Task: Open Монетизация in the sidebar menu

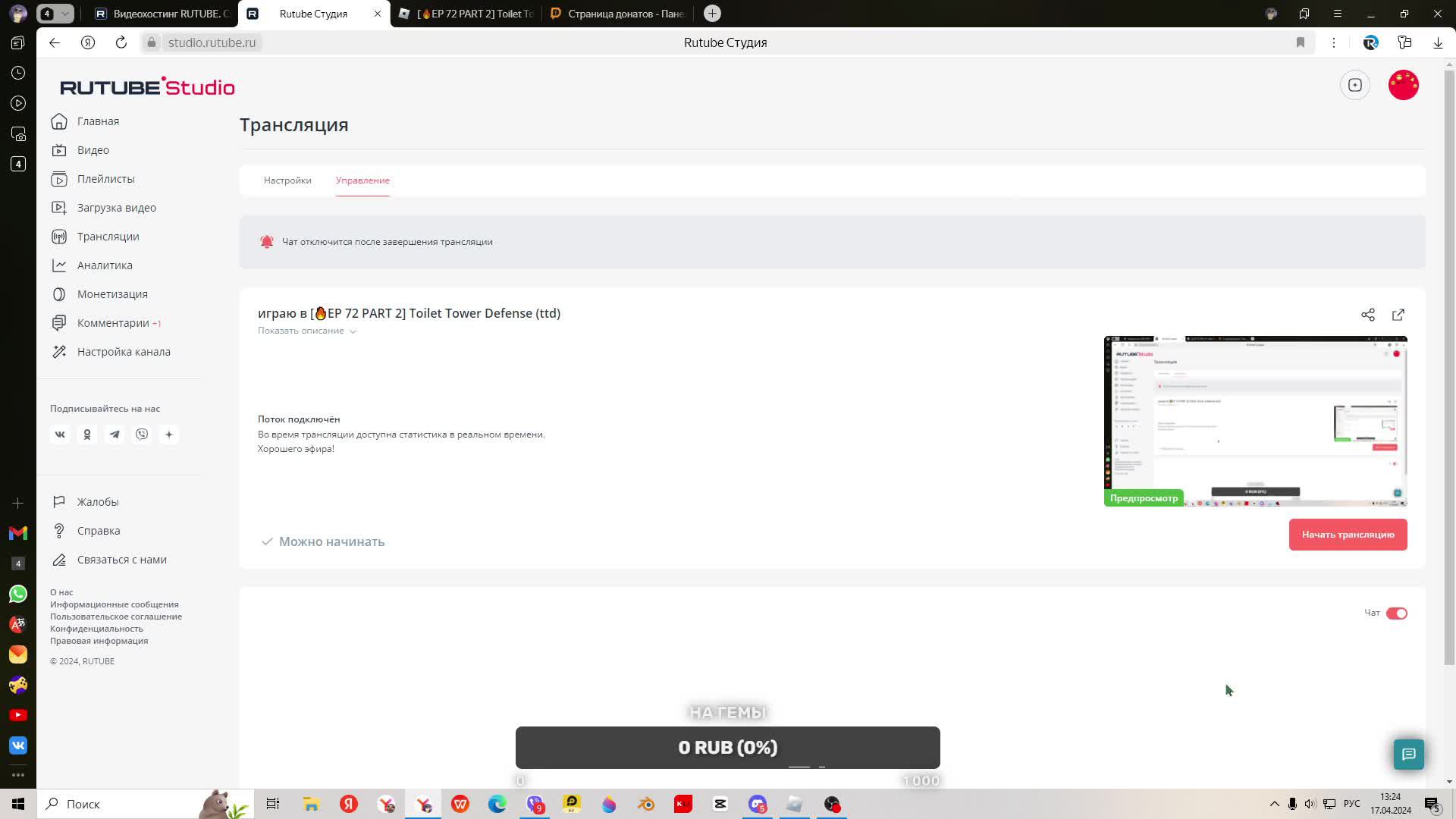Action: pos(112,294)
